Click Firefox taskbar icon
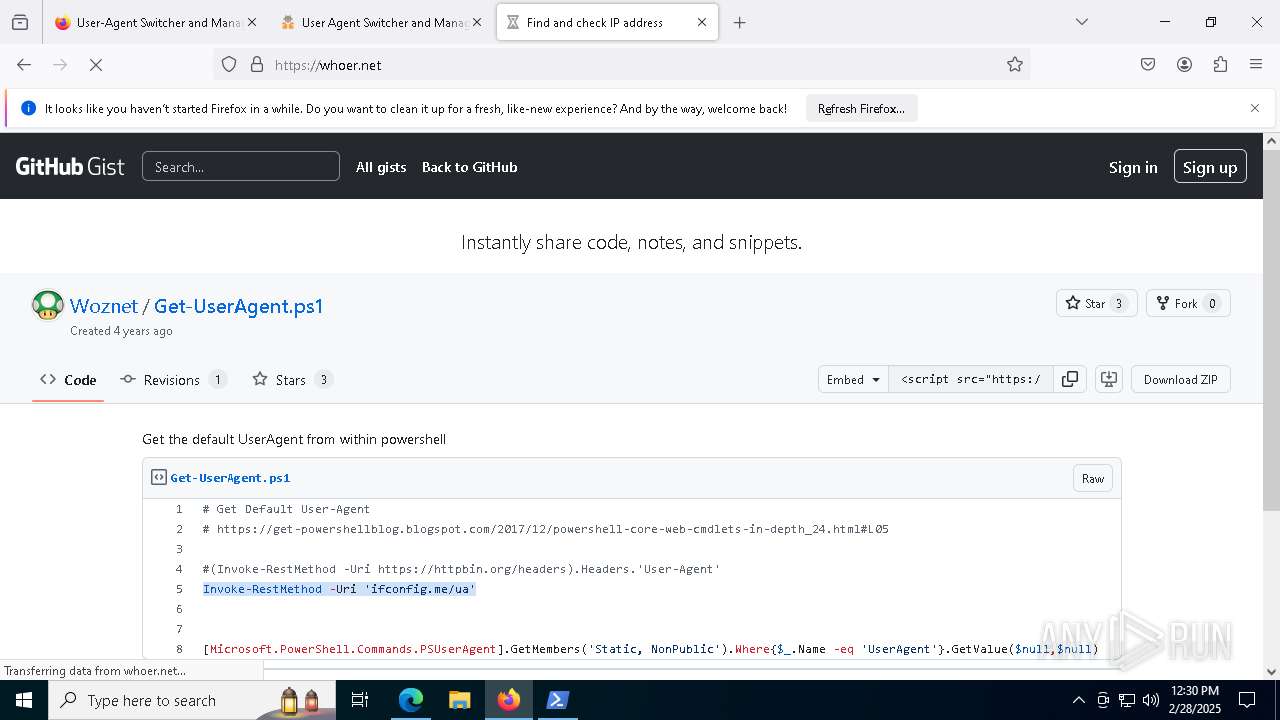This screenshot has height=720, width=1280. pyautogui.click(x=508, y=700)
